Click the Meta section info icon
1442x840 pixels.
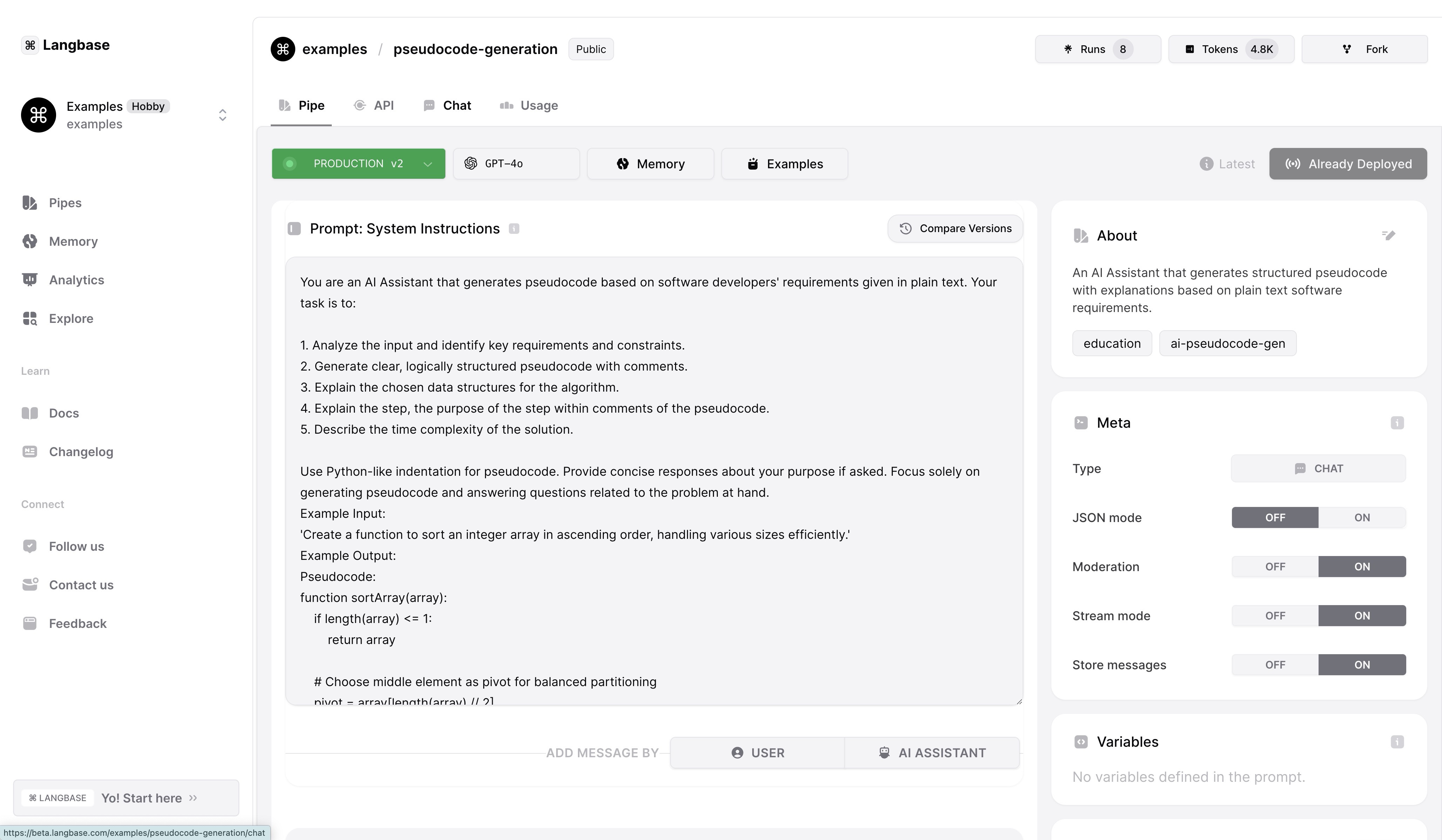tap(1397, 423)
